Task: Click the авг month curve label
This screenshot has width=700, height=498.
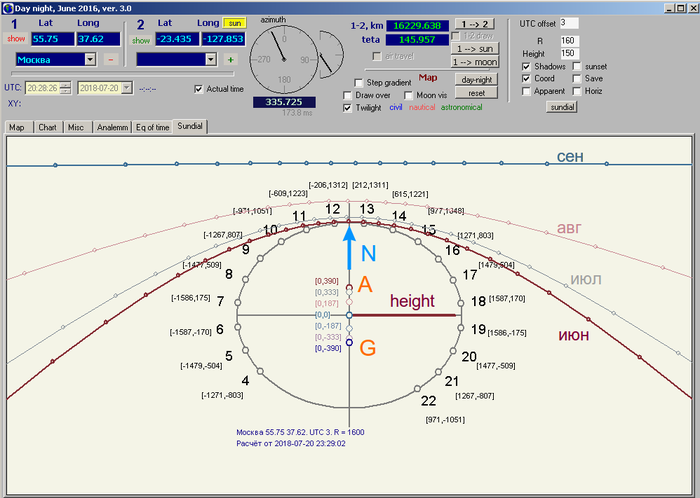Action: [569, 228]
